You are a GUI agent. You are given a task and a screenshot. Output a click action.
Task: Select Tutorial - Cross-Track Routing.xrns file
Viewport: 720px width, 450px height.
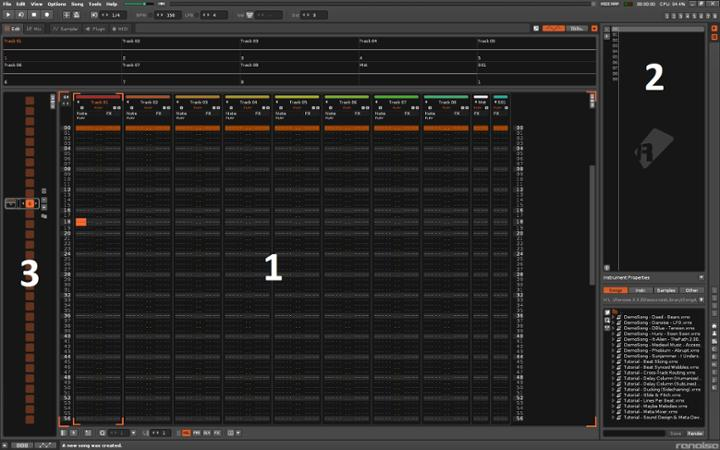click(x=660, y=372)
